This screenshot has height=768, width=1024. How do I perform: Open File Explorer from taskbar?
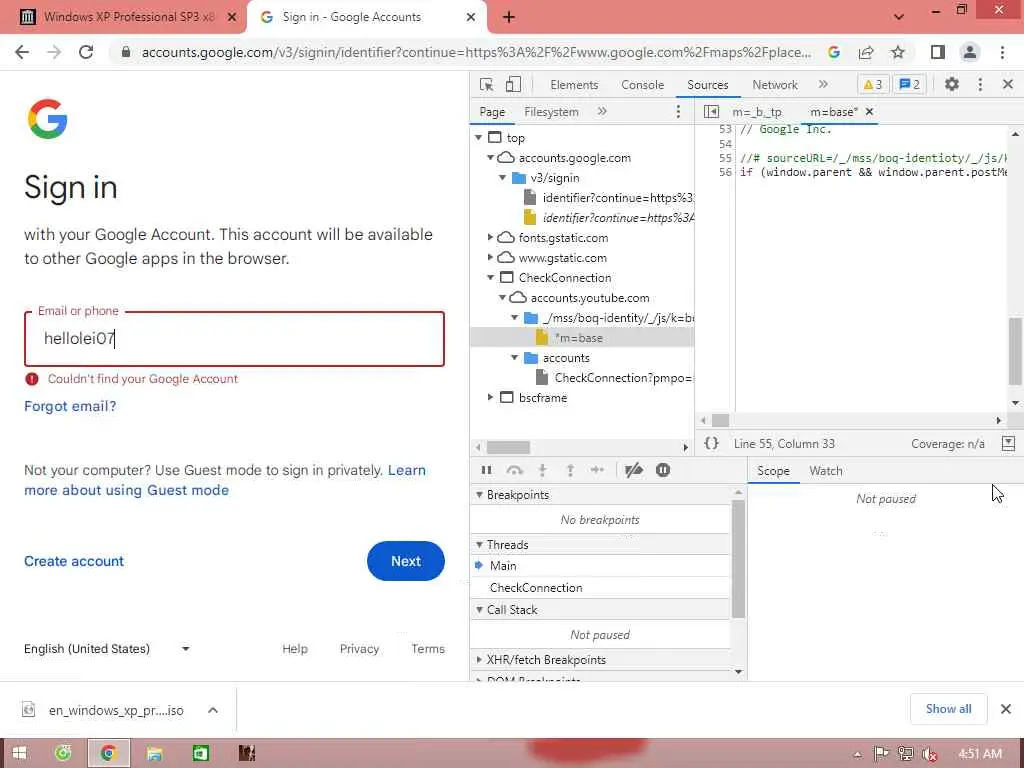point(154,753)
